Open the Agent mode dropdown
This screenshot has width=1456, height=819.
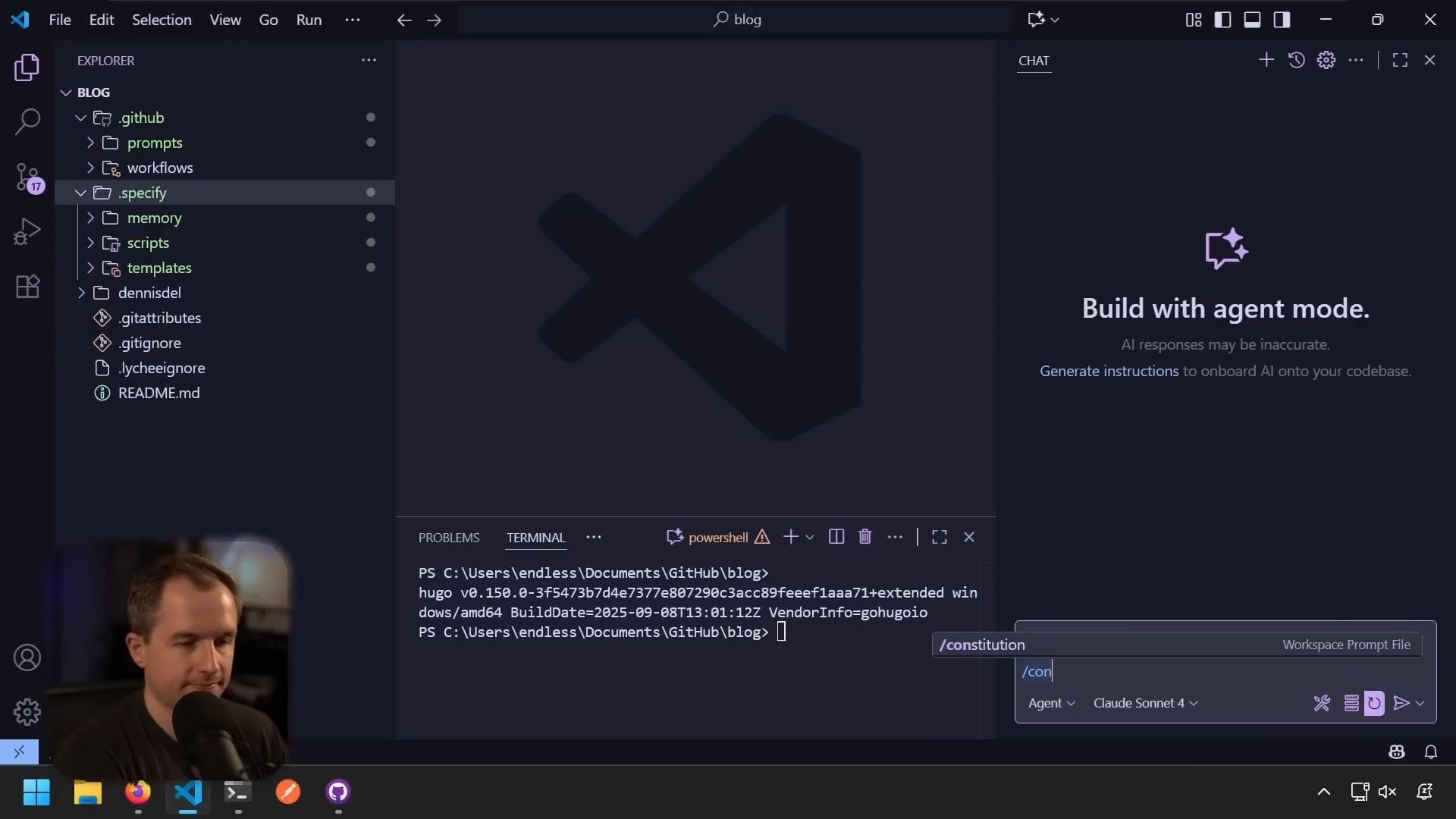(1051, 703)
